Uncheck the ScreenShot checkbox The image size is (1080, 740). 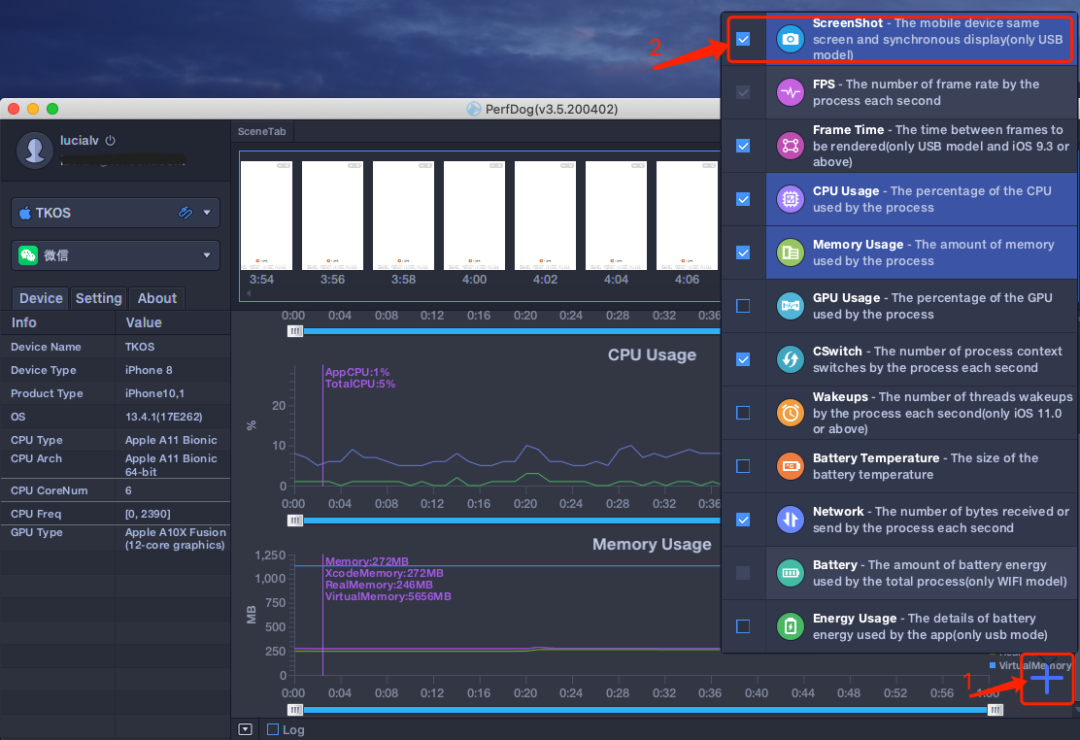click(743, 40)
